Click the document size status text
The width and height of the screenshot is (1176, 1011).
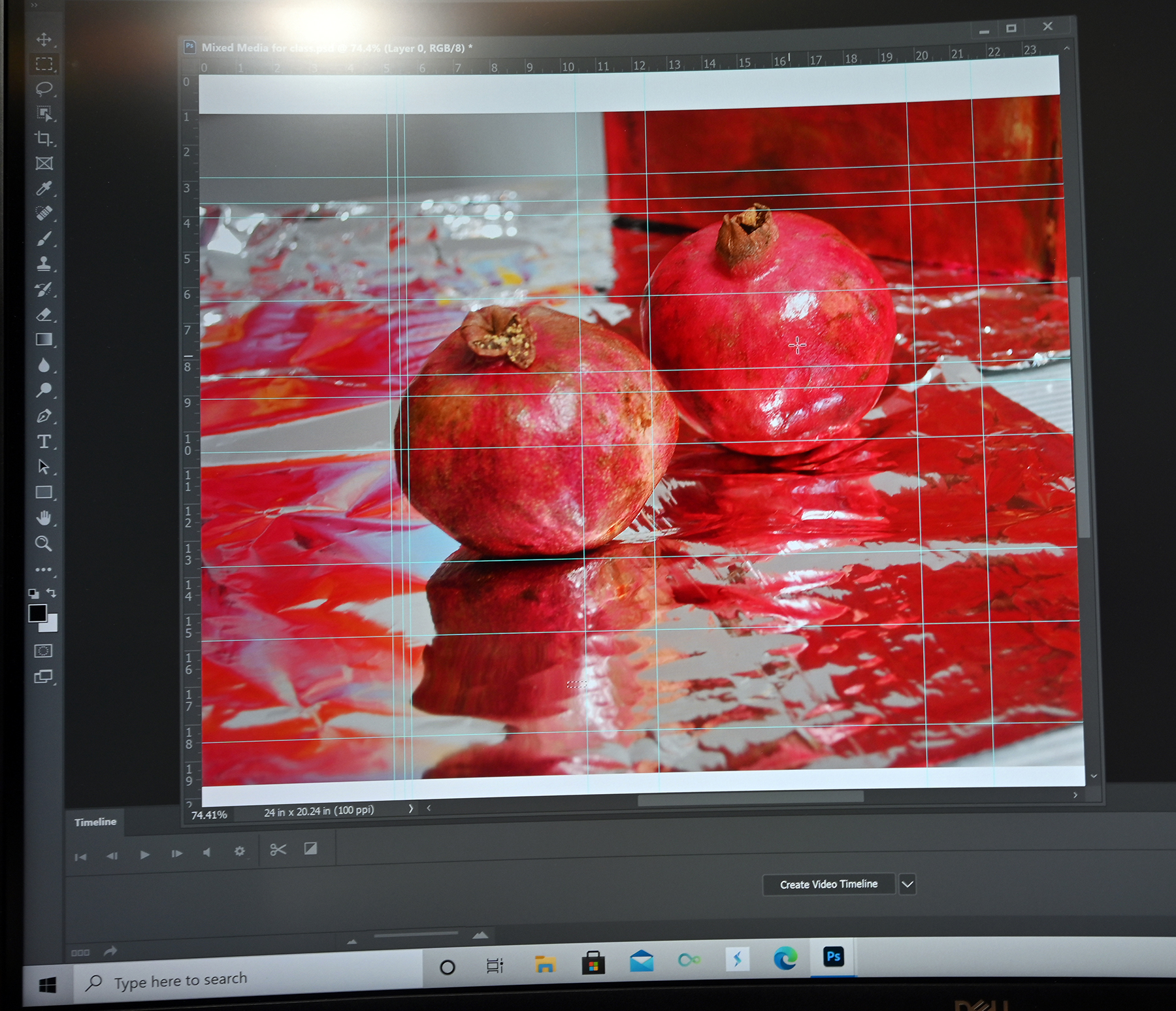[319, 811]
